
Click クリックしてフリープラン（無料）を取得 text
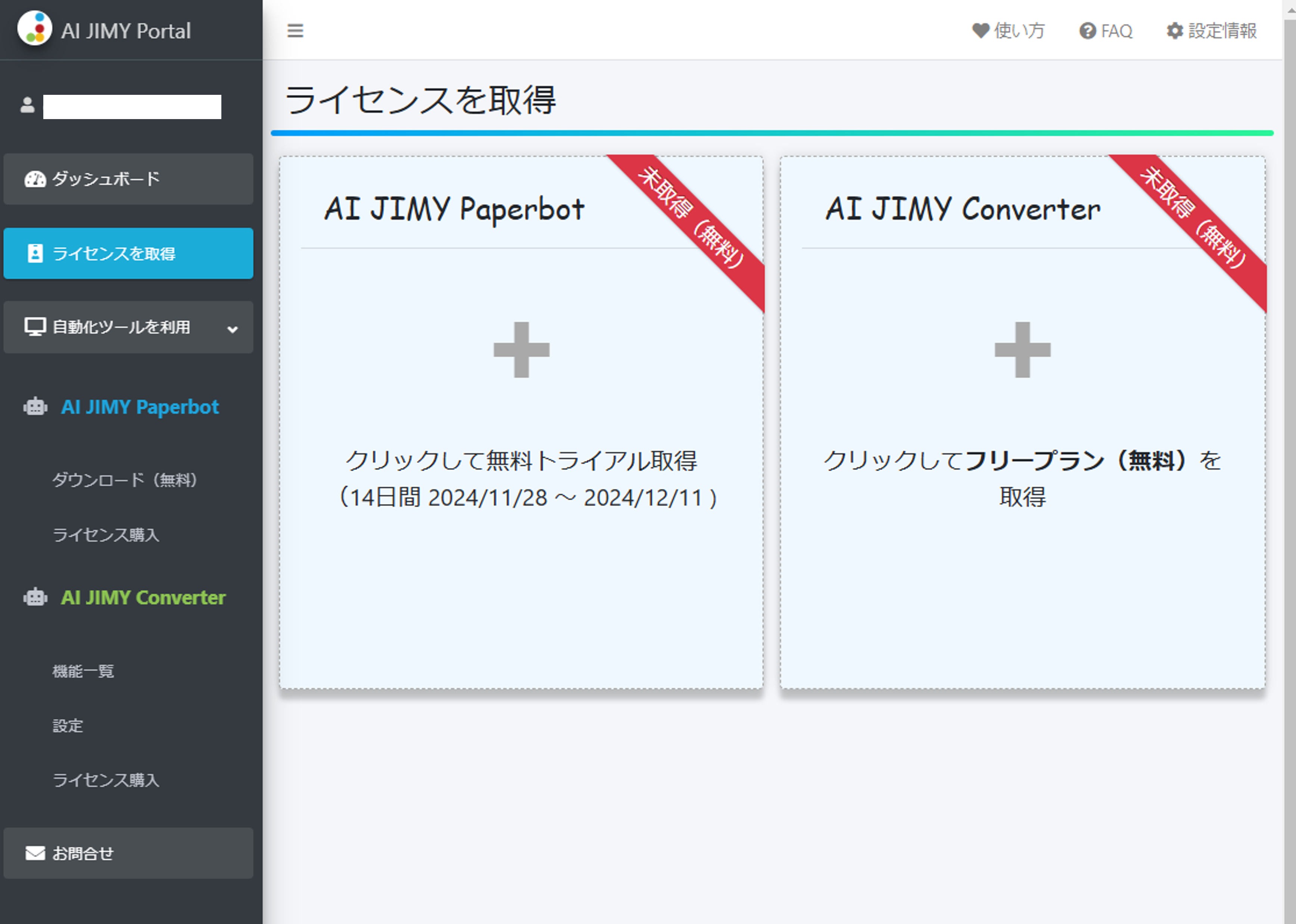1022,479
